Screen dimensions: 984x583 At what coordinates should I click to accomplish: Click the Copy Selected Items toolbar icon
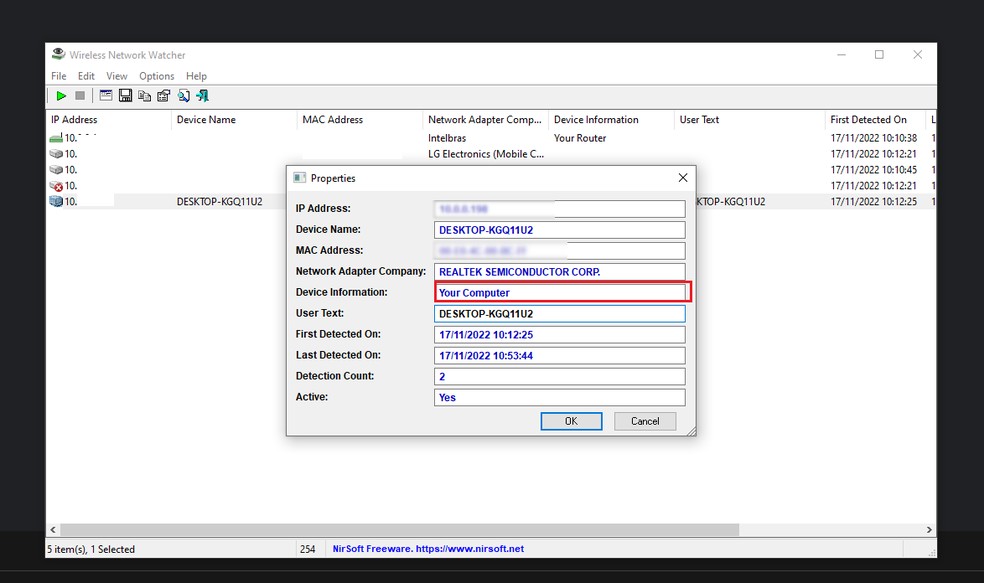[145, 96]
